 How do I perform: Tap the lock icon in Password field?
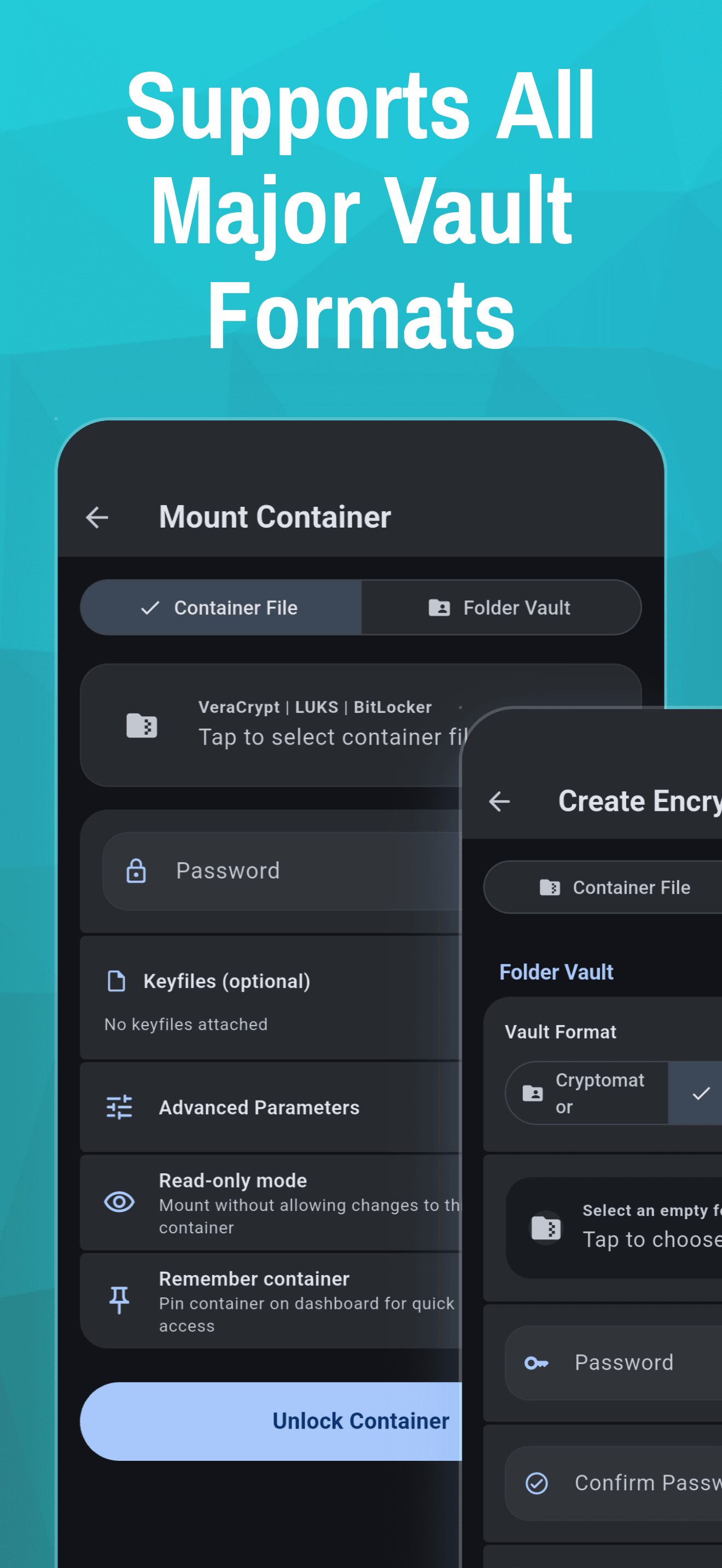click(136, 871)
